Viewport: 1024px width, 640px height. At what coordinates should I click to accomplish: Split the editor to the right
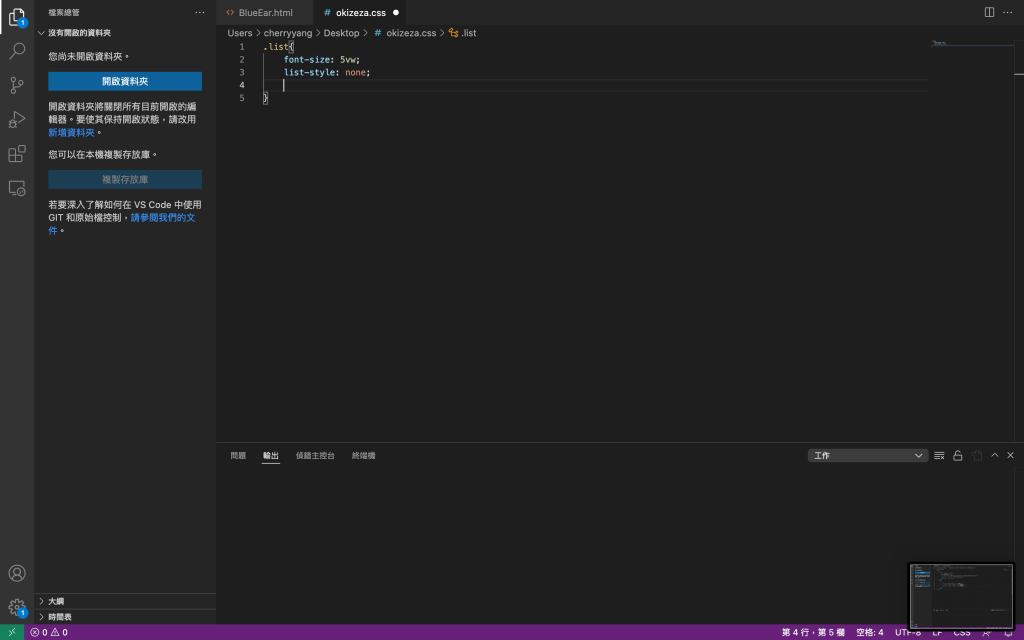coord(989,12)
